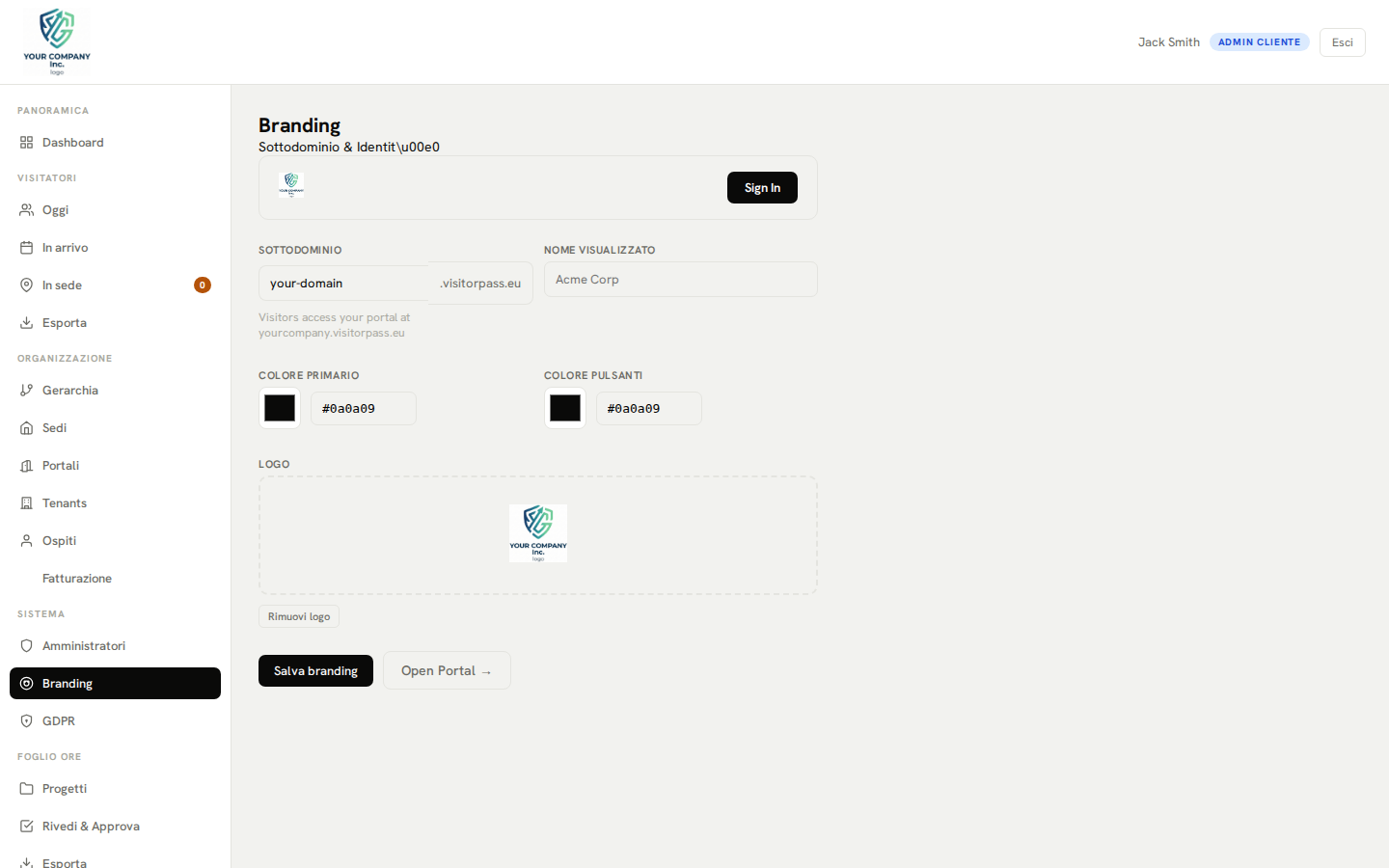The height and width of the screenshot is (868, 1389).
Task: Click the In arrivo calendar icon
Action: tap(26, 248)
